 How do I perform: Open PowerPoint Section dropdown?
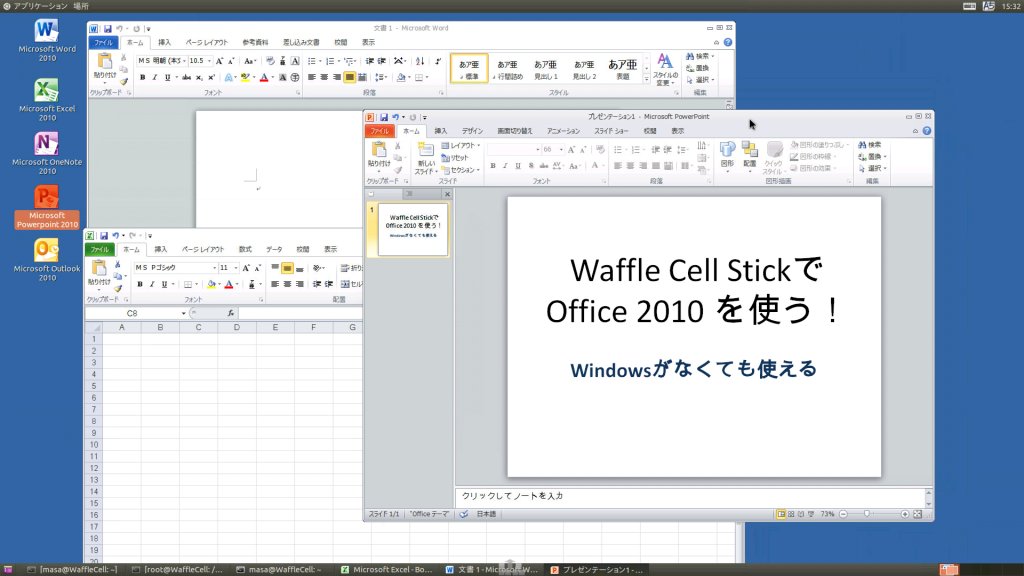point(461,170)
